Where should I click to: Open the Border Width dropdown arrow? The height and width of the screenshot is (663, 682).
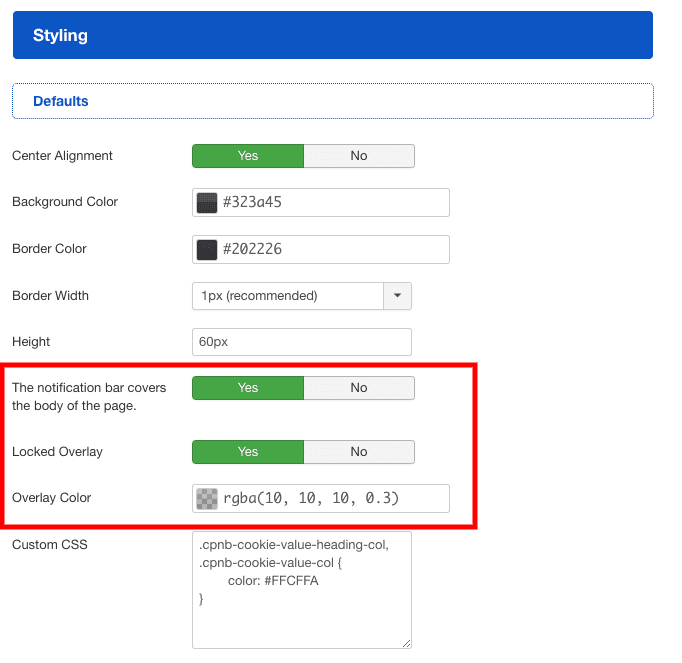pos(398,296)
